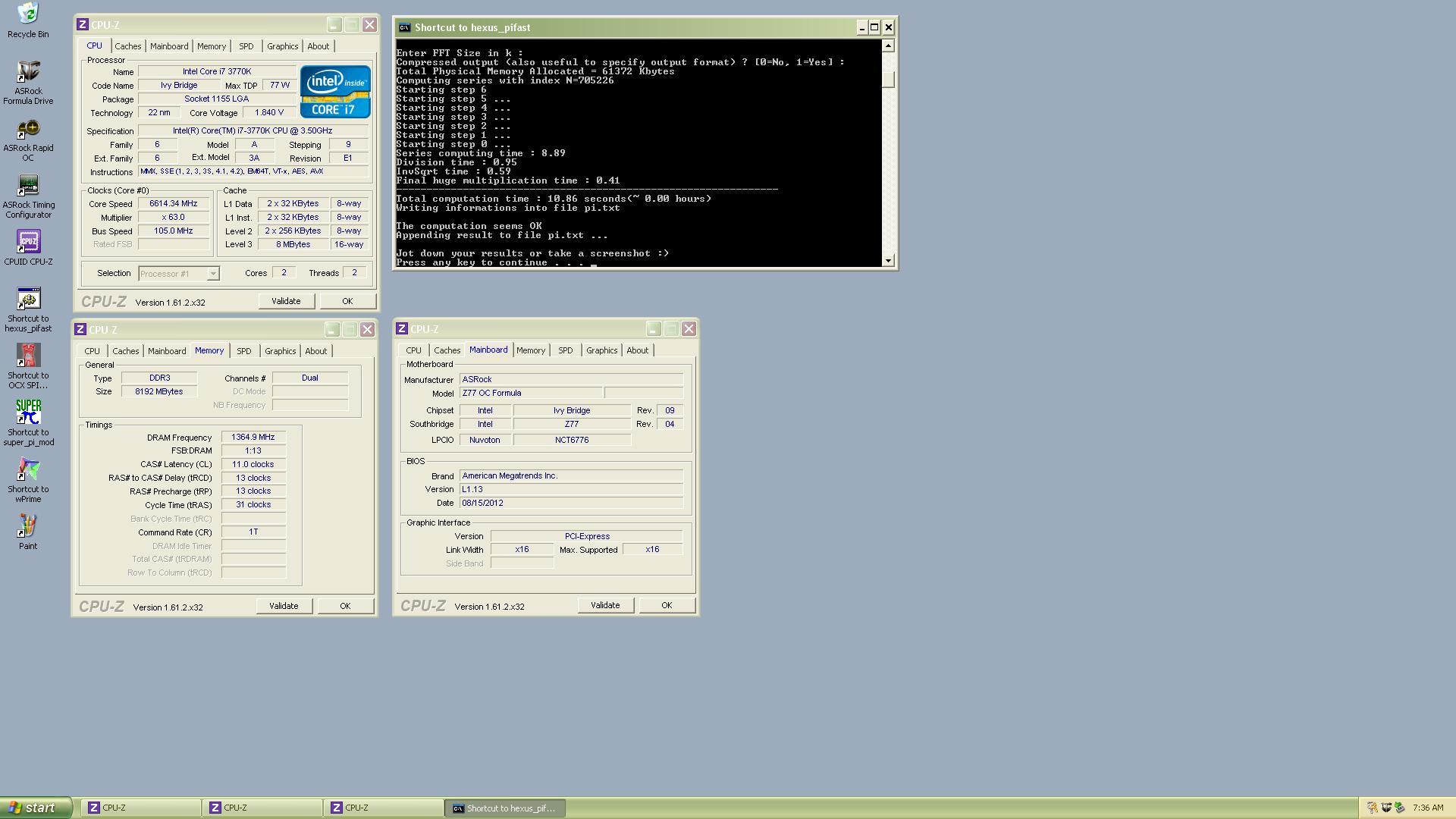Click the Z77 OC Formula model field
This screenshot has width=1456, height=819.
pos(531,393)
